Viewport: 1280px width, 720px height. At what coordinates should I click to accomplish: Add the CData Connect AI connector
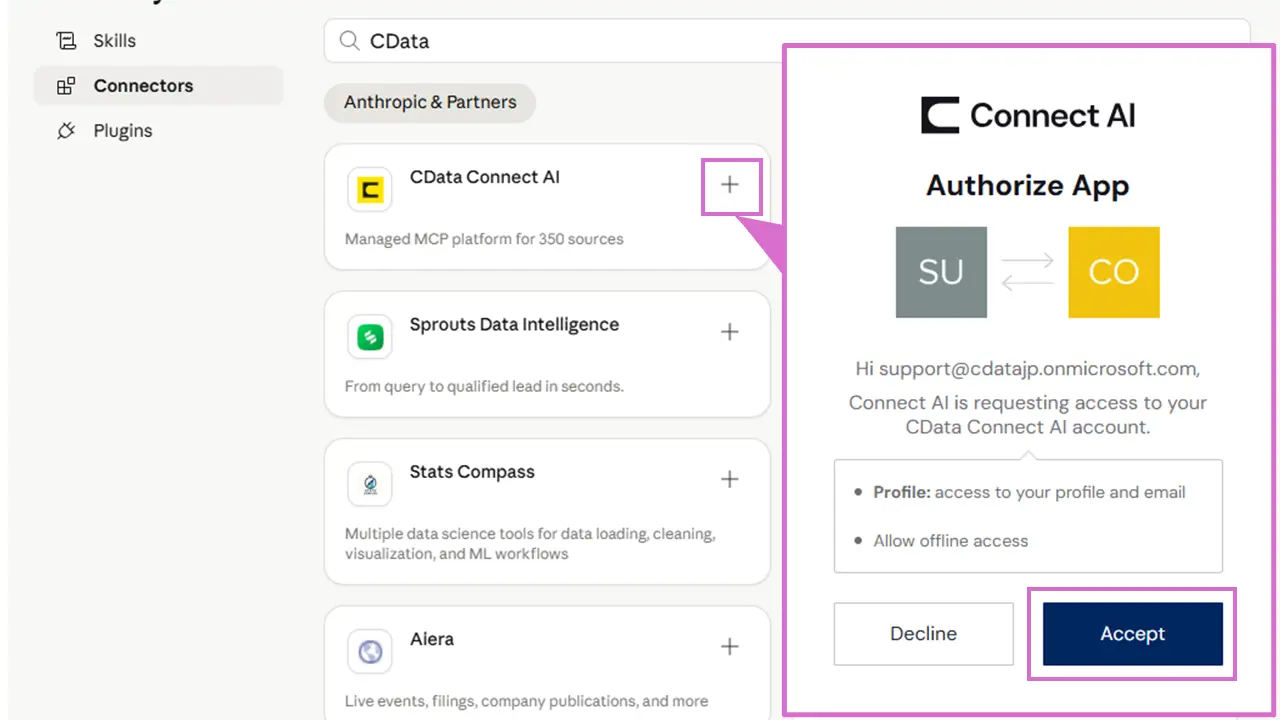pos(730,185)
